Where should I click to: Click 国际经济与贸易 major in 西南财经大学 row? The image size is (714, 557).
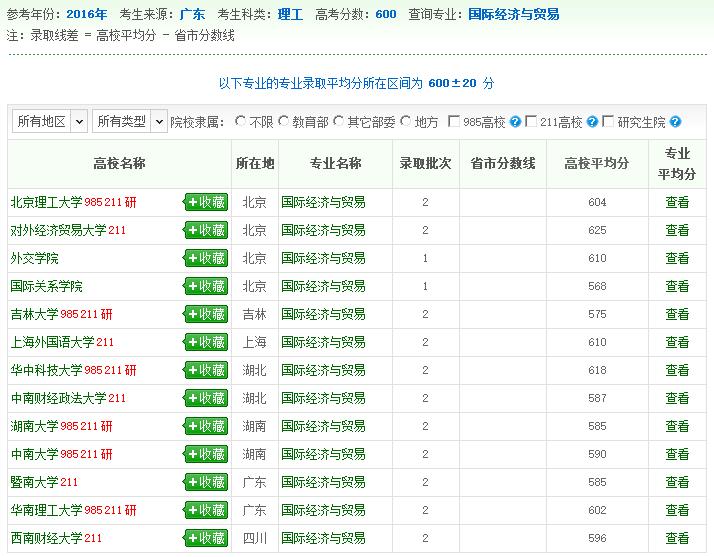tap(323, 538)
